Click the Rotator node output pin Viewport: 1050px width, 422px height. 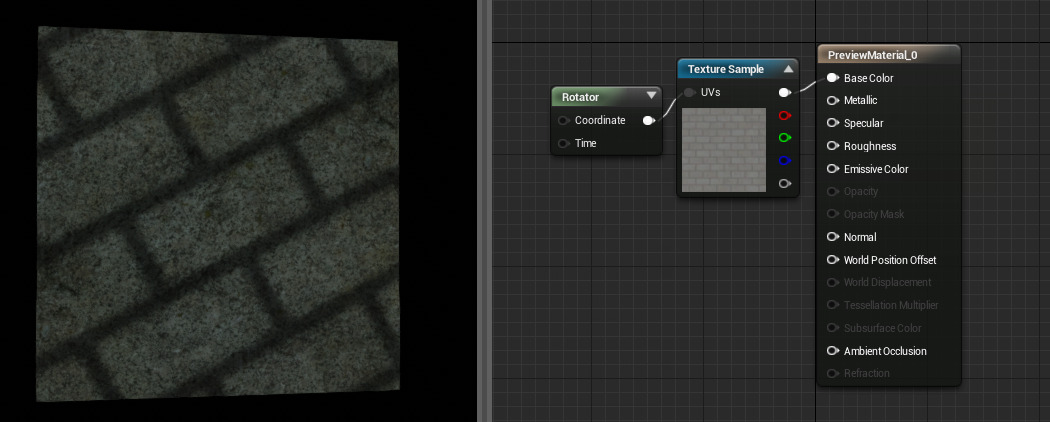click(649, 121)
